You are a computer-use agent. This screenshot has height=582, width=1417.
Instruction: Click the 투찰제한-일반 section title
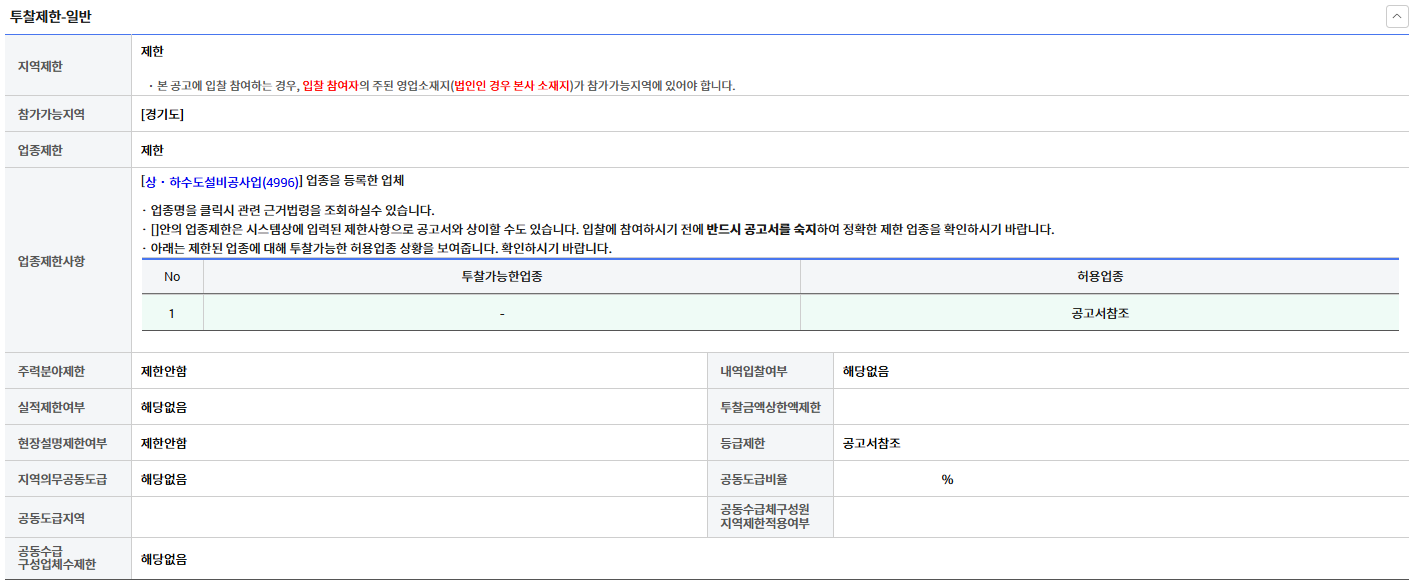51,17
